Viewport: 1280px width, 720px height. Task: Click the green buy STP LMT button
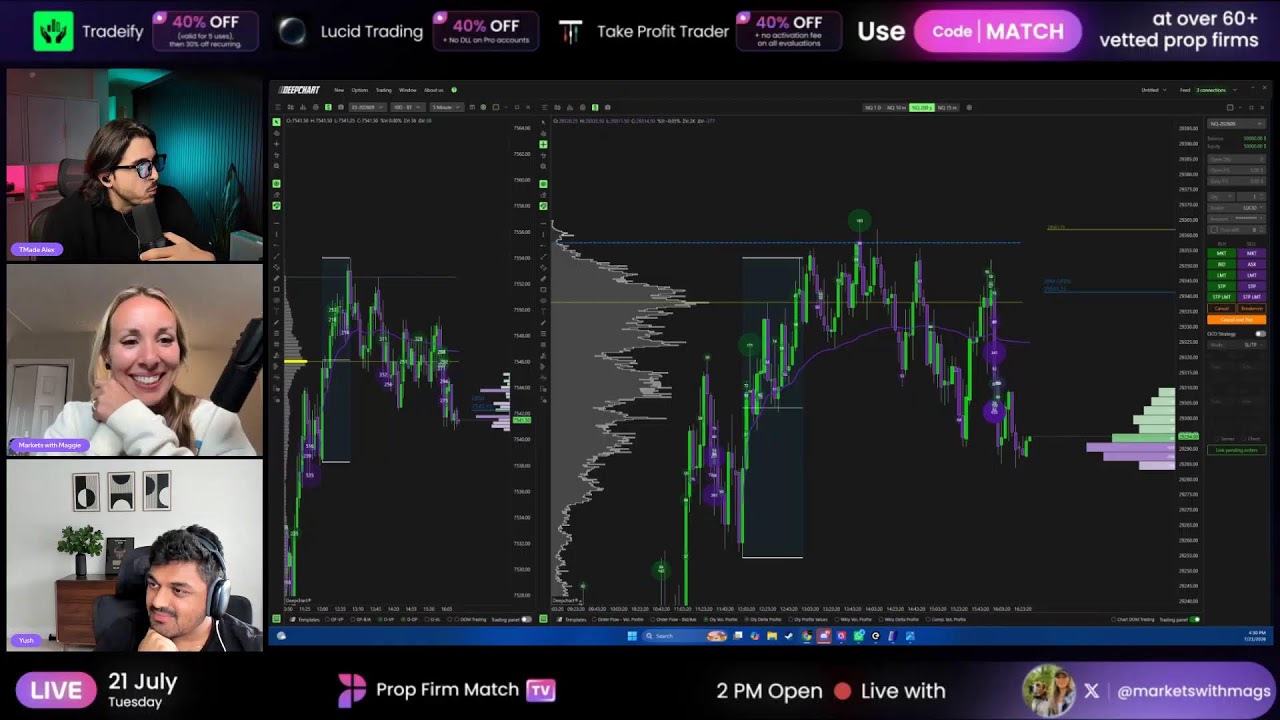(x=1221, y=297)
